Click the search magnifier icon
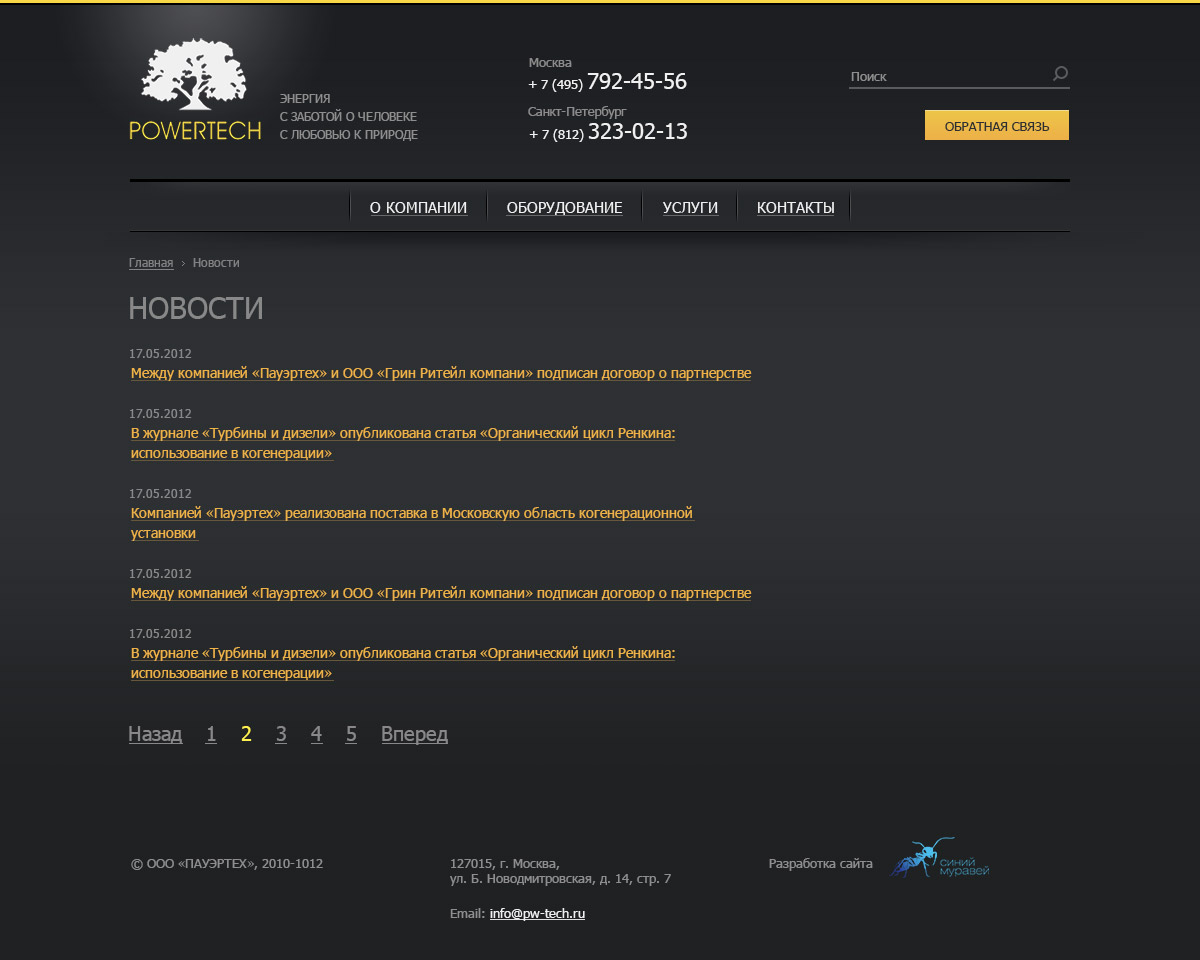1200x960 pixels. point(1060,74)
